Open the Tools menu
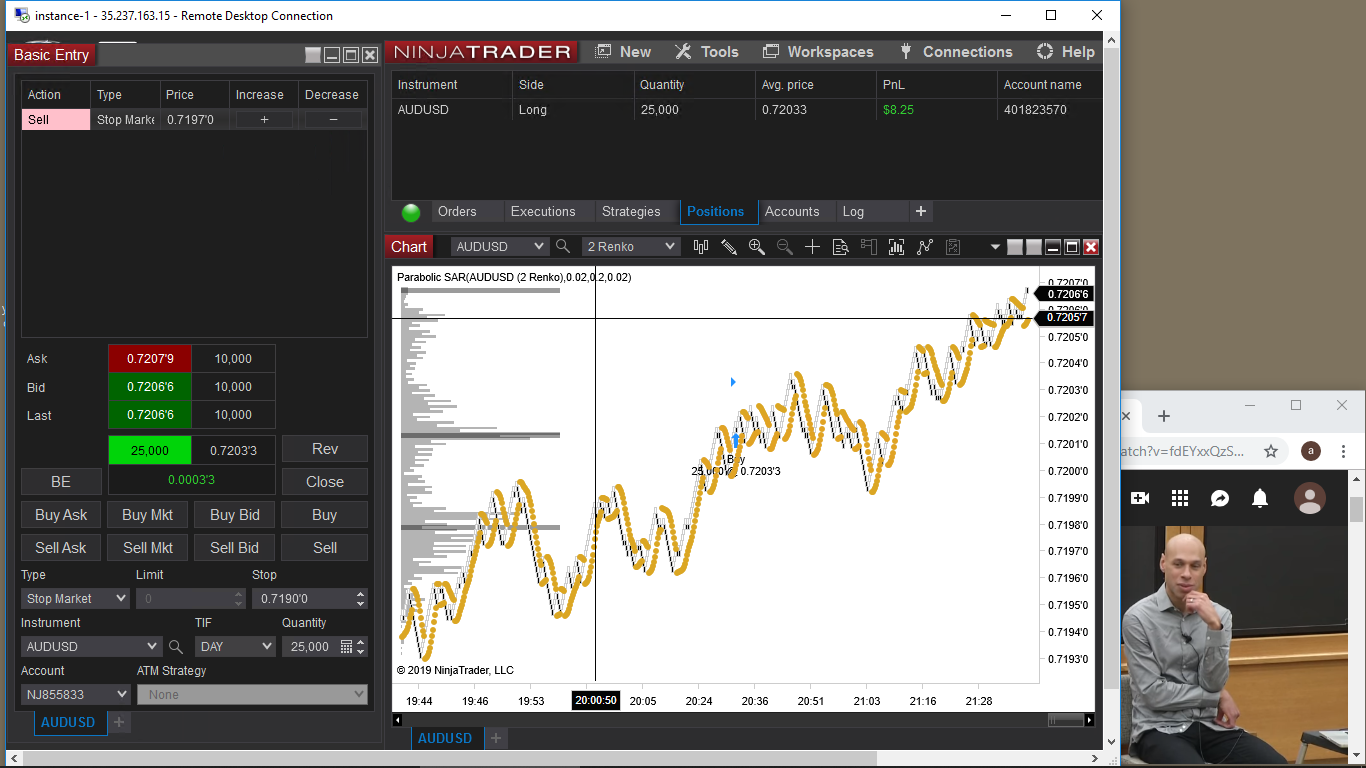1366x768 pixels. pyautogui.click(x=707, y=52)
